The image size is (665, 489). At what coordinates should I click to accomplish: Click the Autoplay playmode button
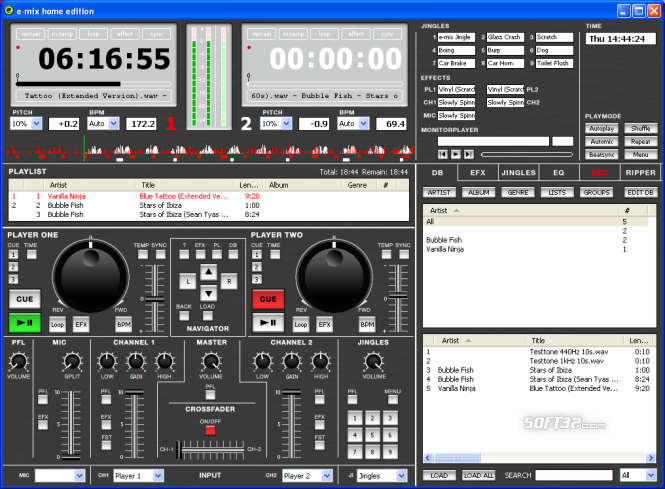coord(601,129)
